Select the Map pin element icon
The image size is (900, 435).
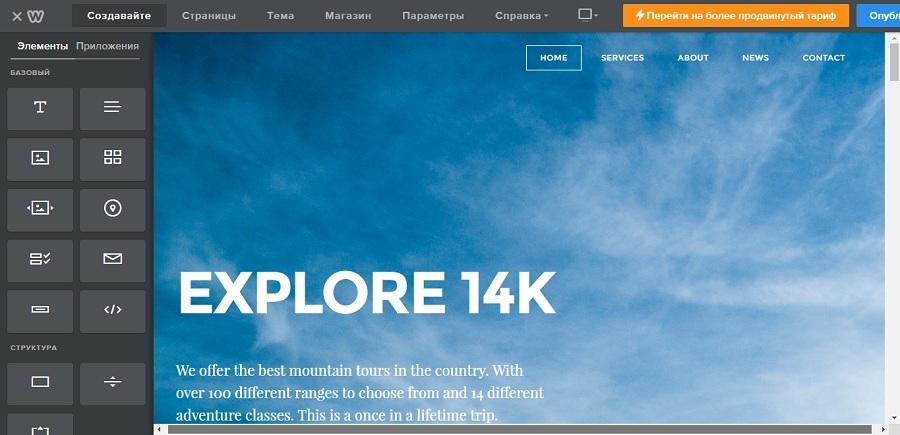pos(112,210)
